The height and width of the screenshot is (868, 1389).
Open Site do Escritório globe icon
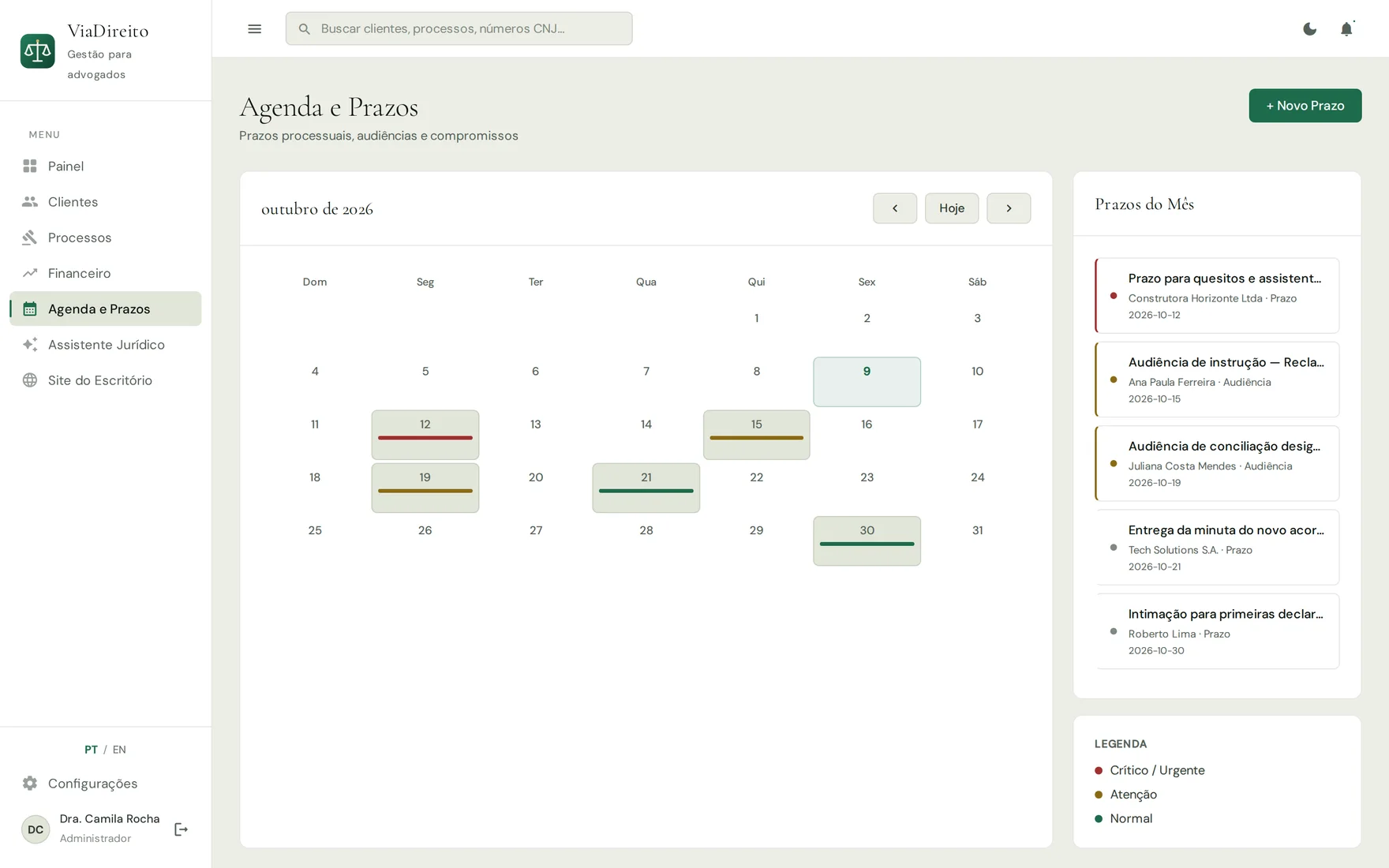[30, 380]
